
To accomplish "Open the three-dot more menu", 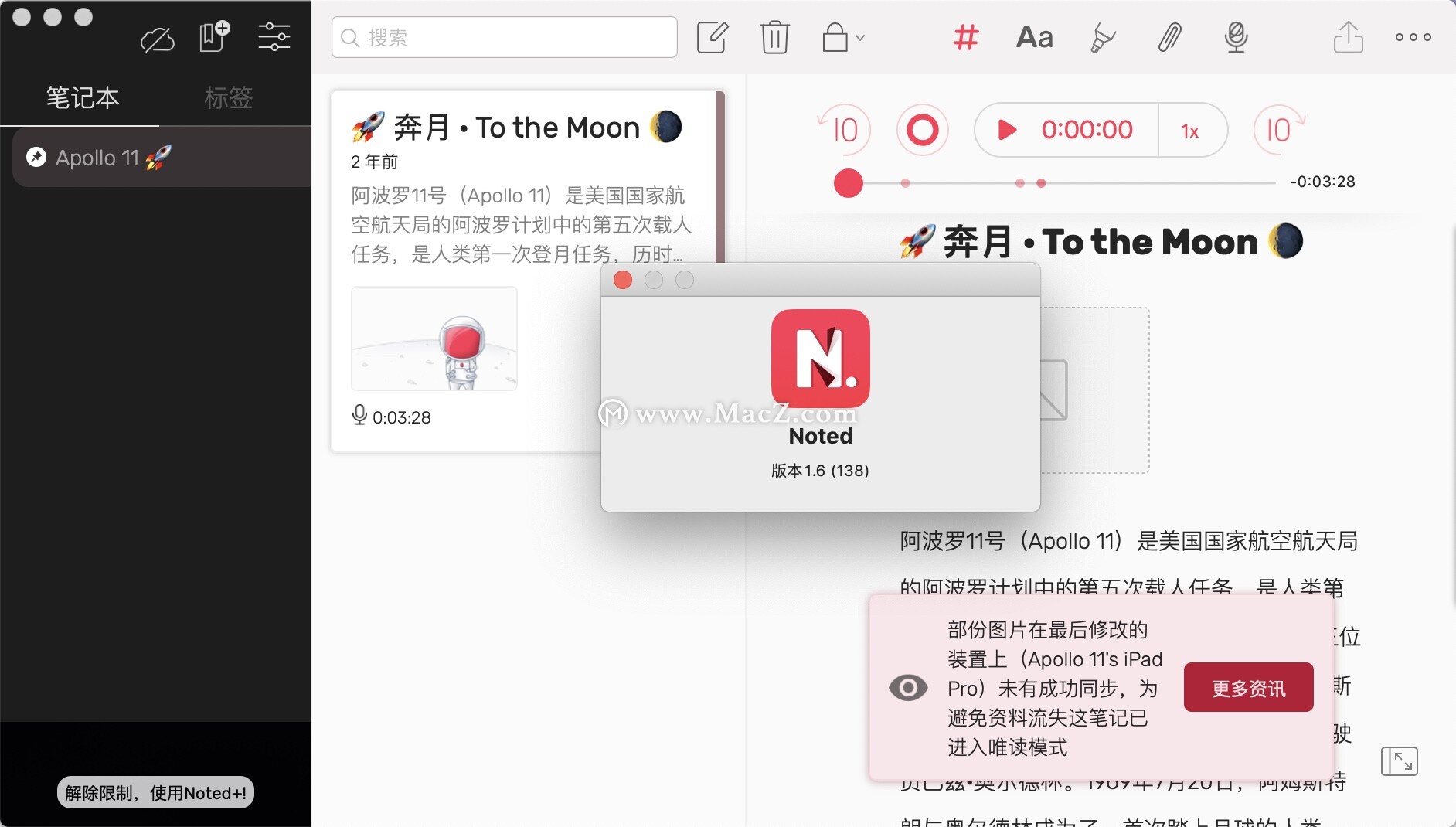I will pyautogui.click(x=1413, y=37).
